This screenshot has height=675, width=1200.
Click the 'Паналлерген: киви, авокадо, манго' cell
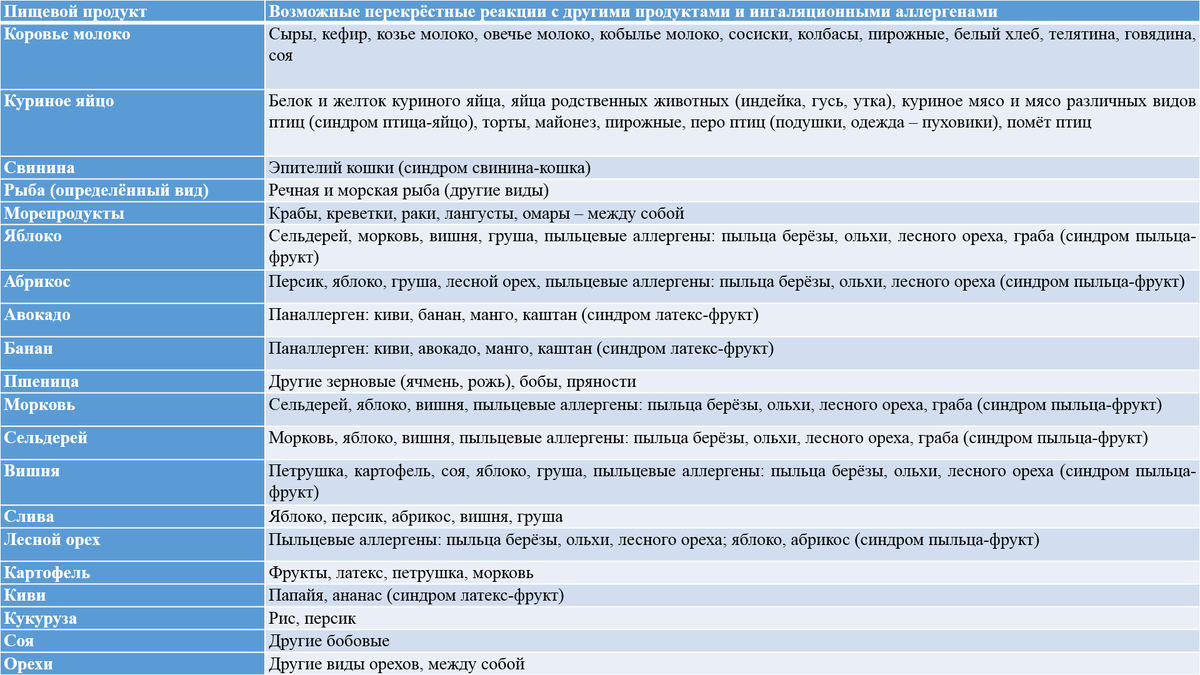tap(733, 354)
